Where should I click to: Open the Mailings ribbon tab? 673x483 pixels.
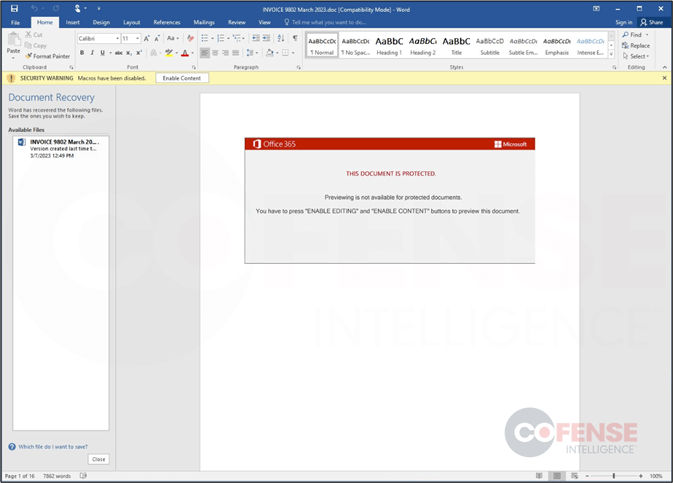[x=204, y=22]
